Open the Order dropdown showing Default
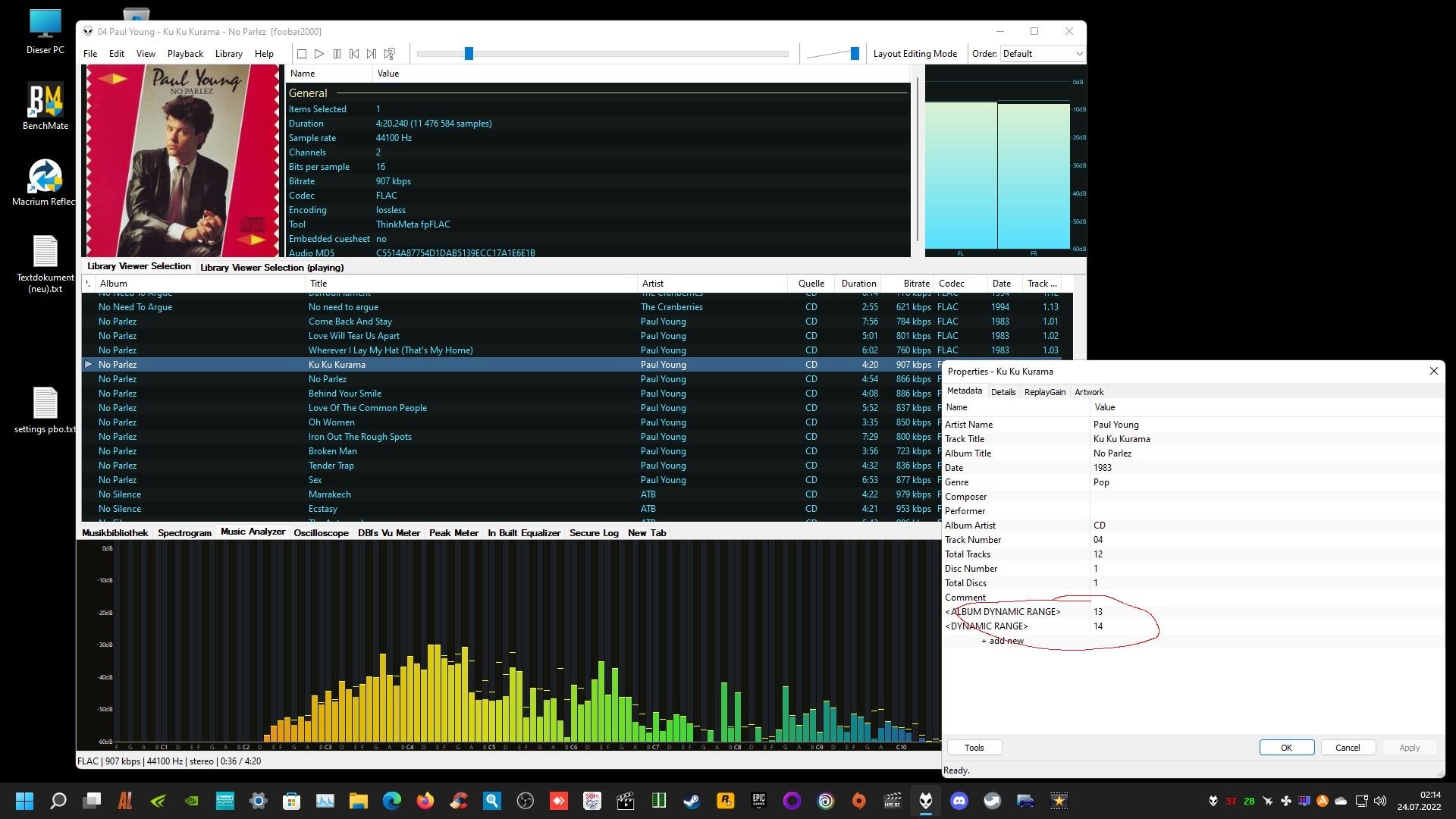 pos(1043,54)
